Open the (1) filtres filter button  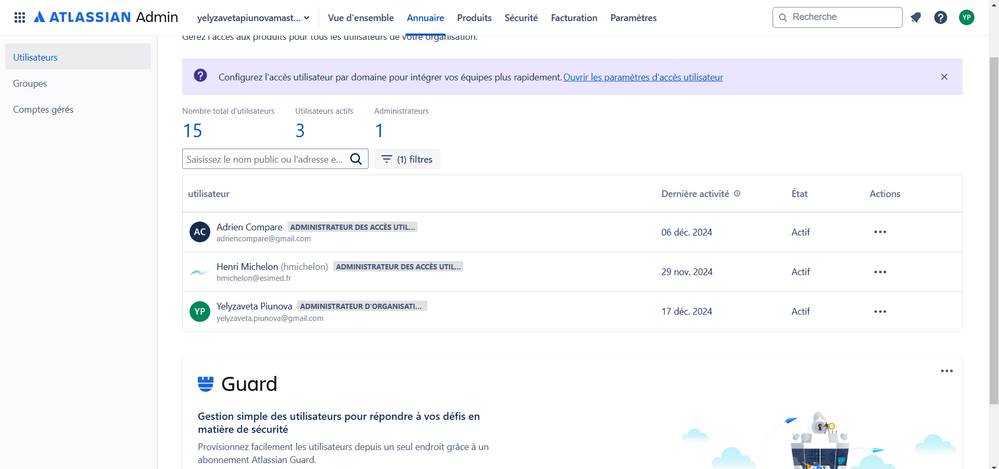coord(406,159)
